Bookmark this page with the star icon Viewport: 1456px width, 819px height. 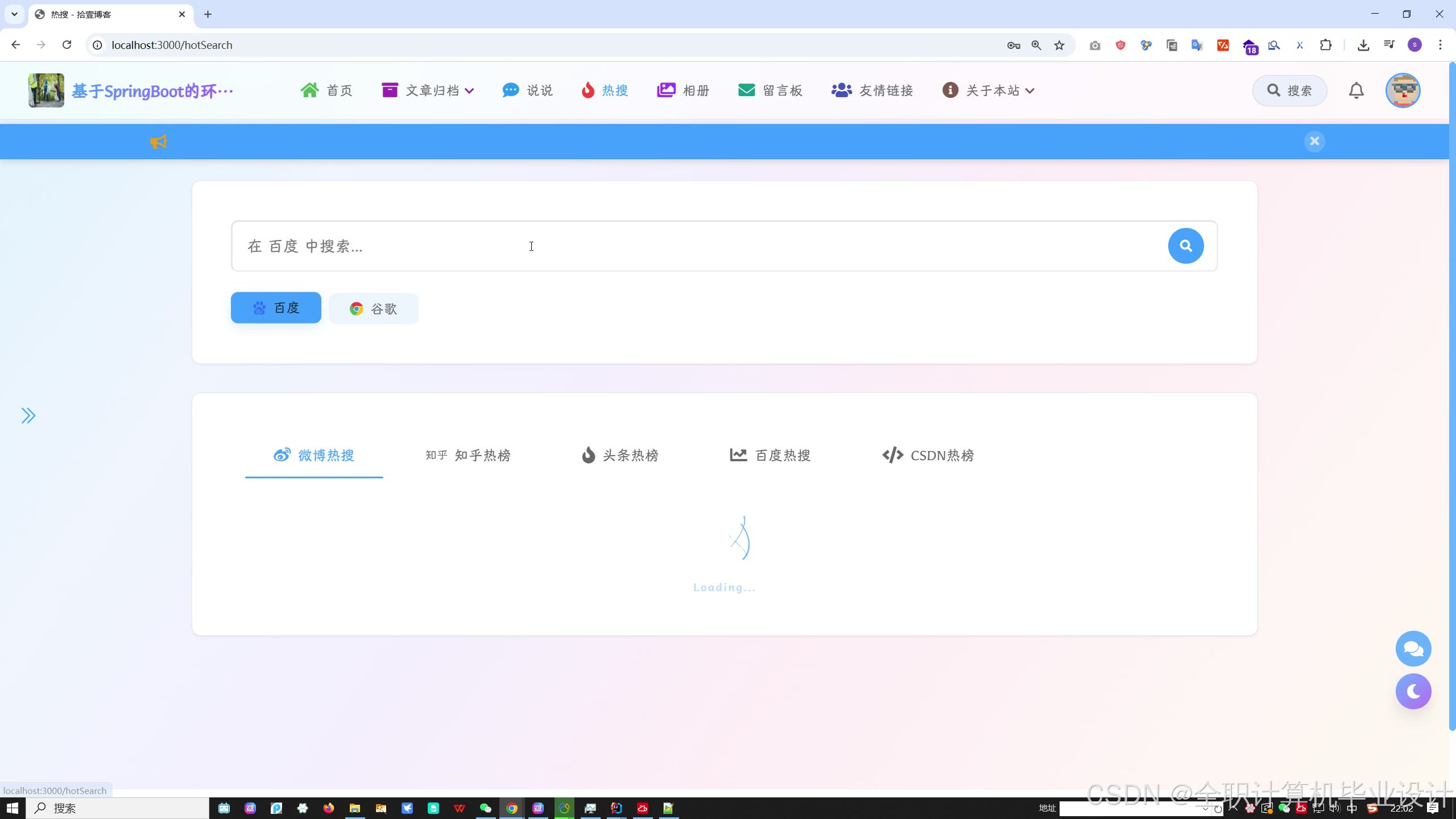(x=1059, y=45)
